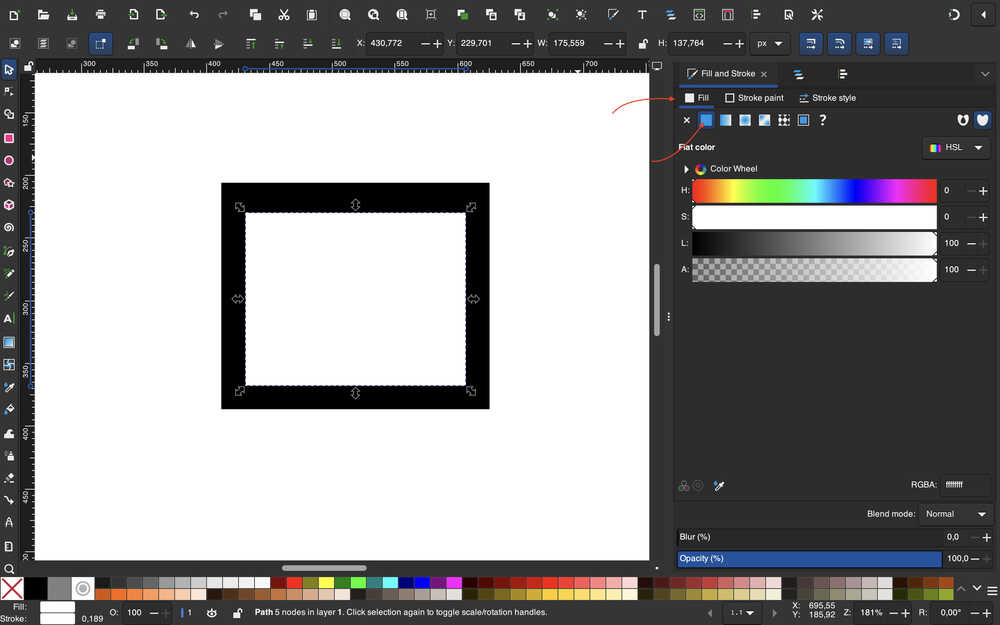Set fill to no paint (X)

686,120
